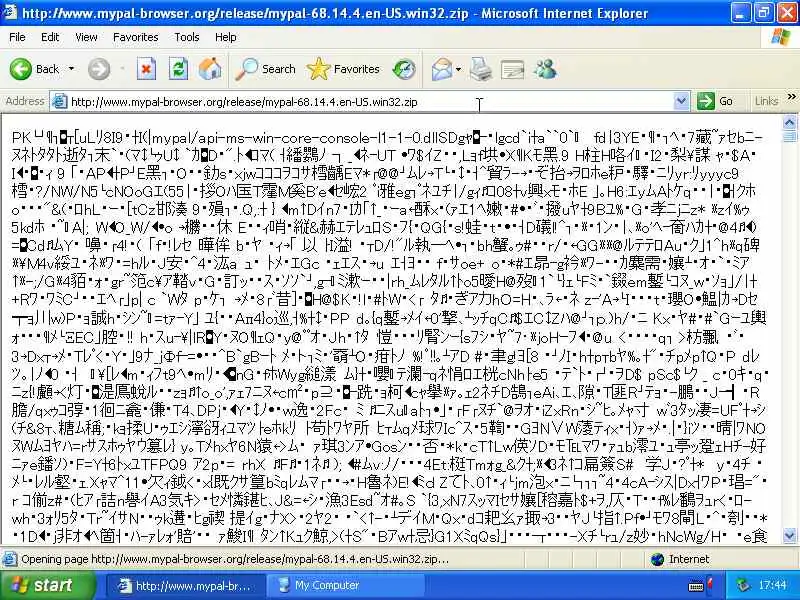Refresh the page with green arrows icon

point(178,69)
